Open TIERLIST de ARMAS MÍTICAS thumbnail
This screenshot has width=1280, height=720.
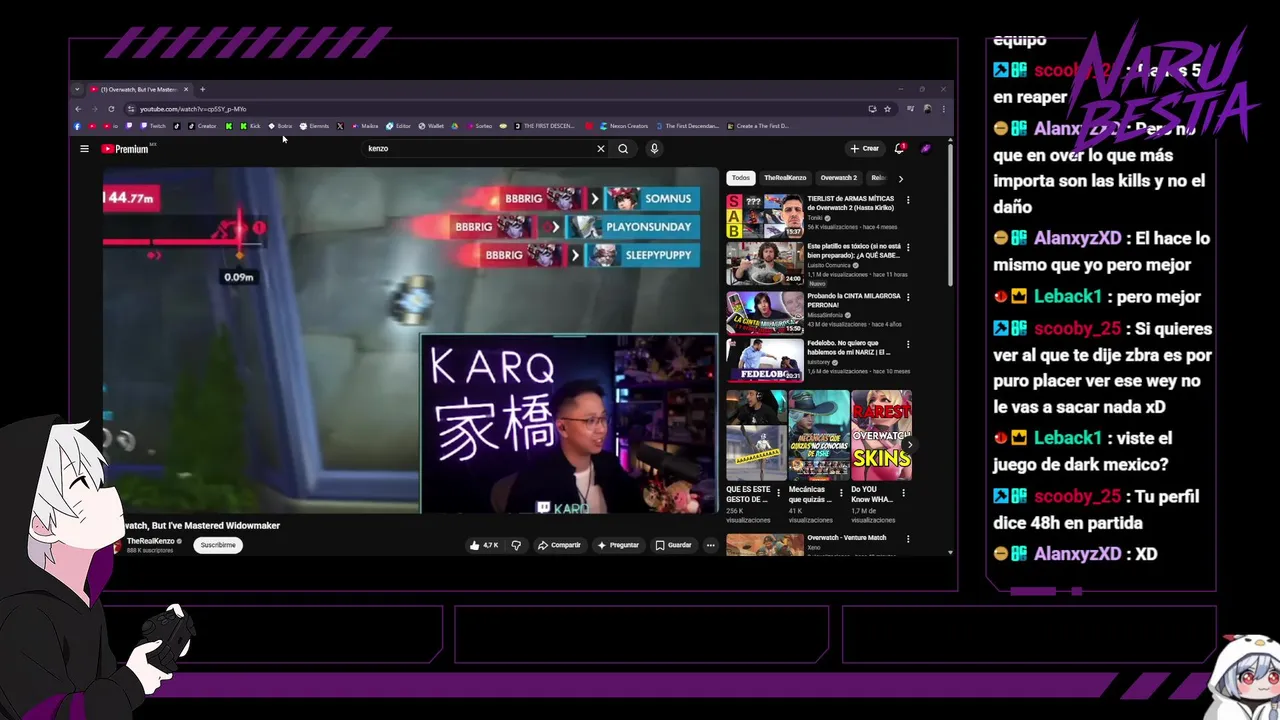click(765, 215)
